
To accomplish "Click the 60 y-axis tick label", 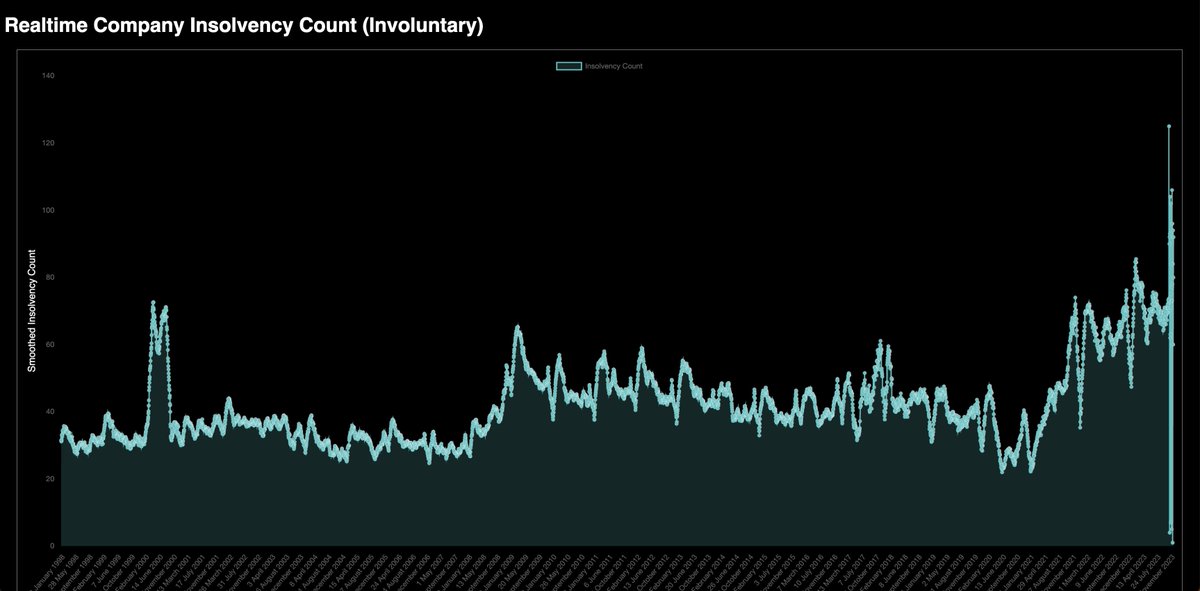I will [x=50, y=344].
